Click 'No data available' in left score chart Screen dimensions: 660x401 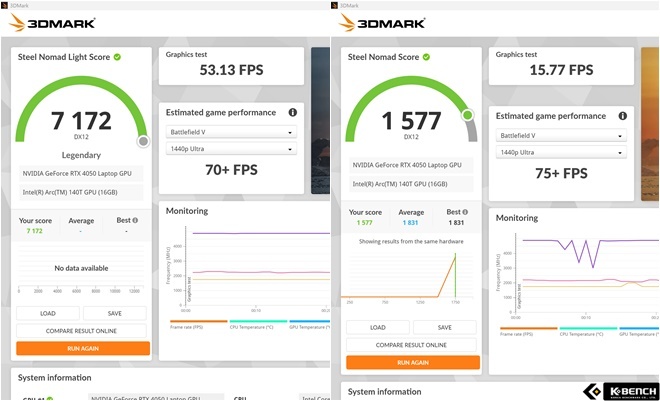tap(81, 268)
